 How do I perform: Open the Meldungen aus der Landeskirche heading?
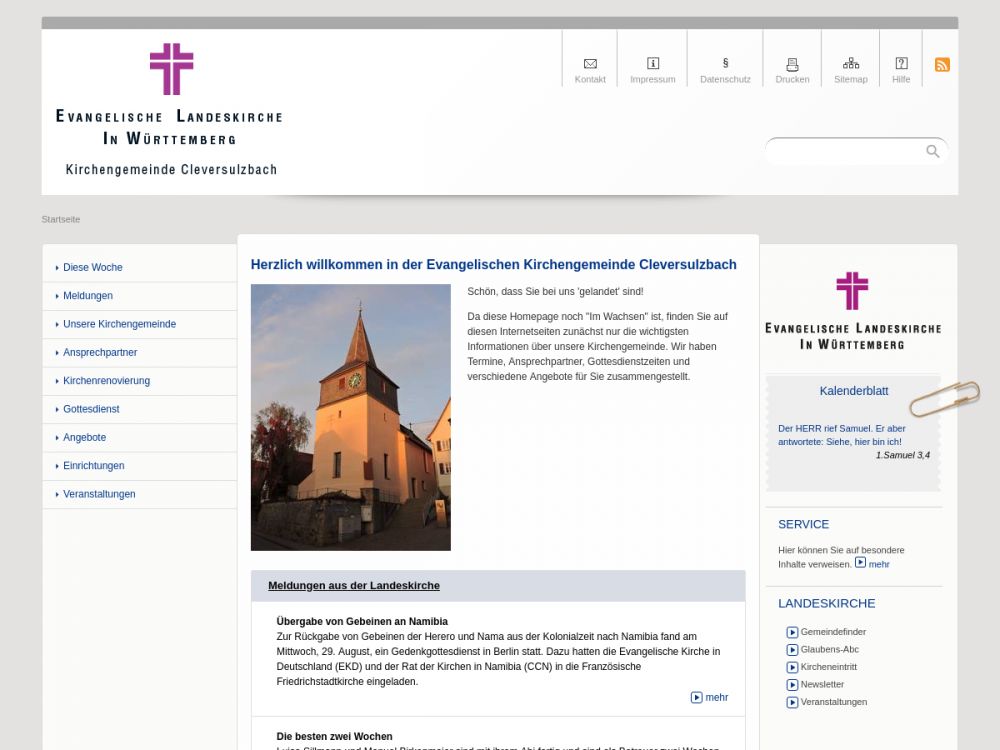tap(354, 586)
